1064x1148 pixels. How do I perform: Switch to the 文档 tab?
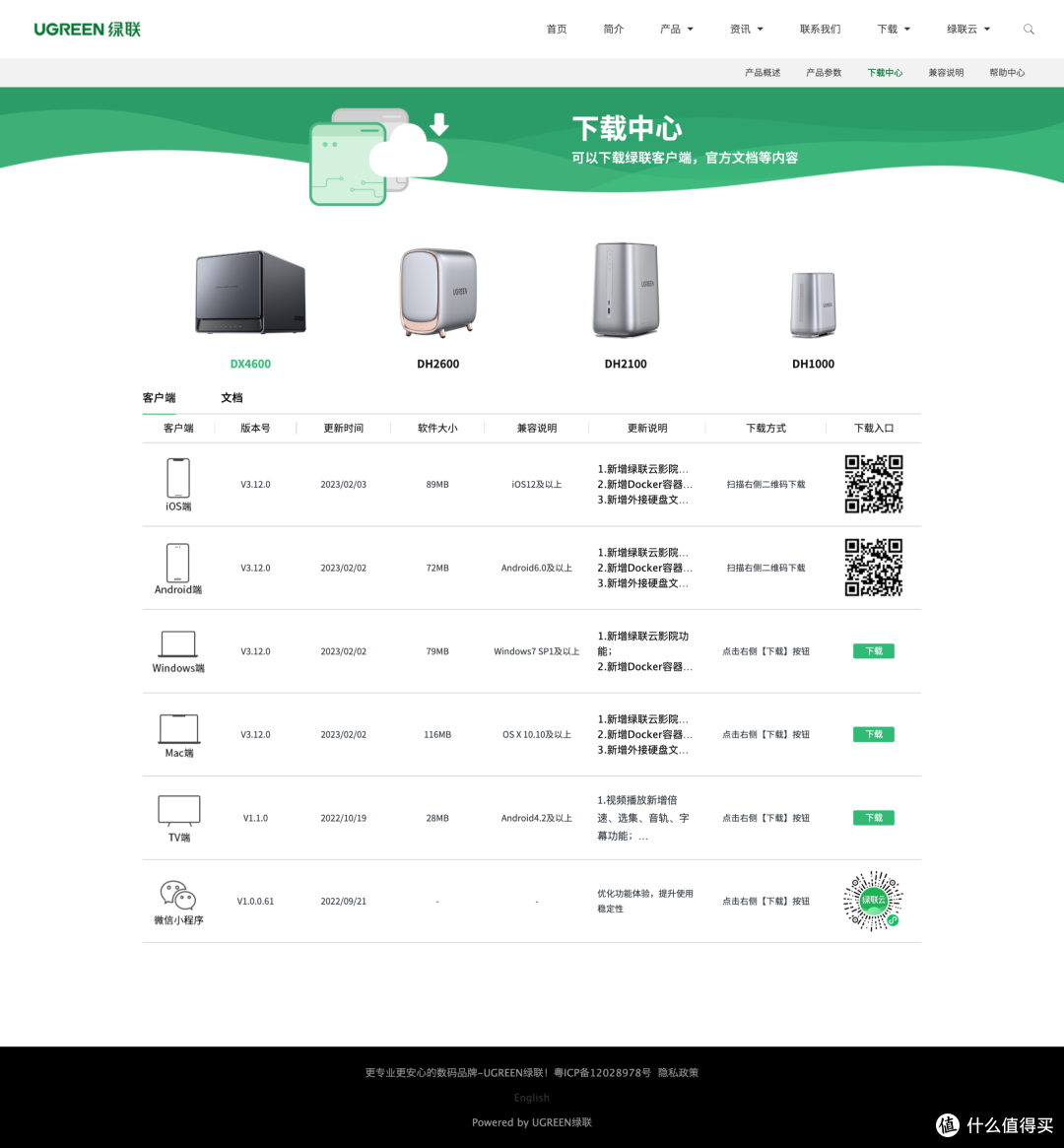click(232, 397)
